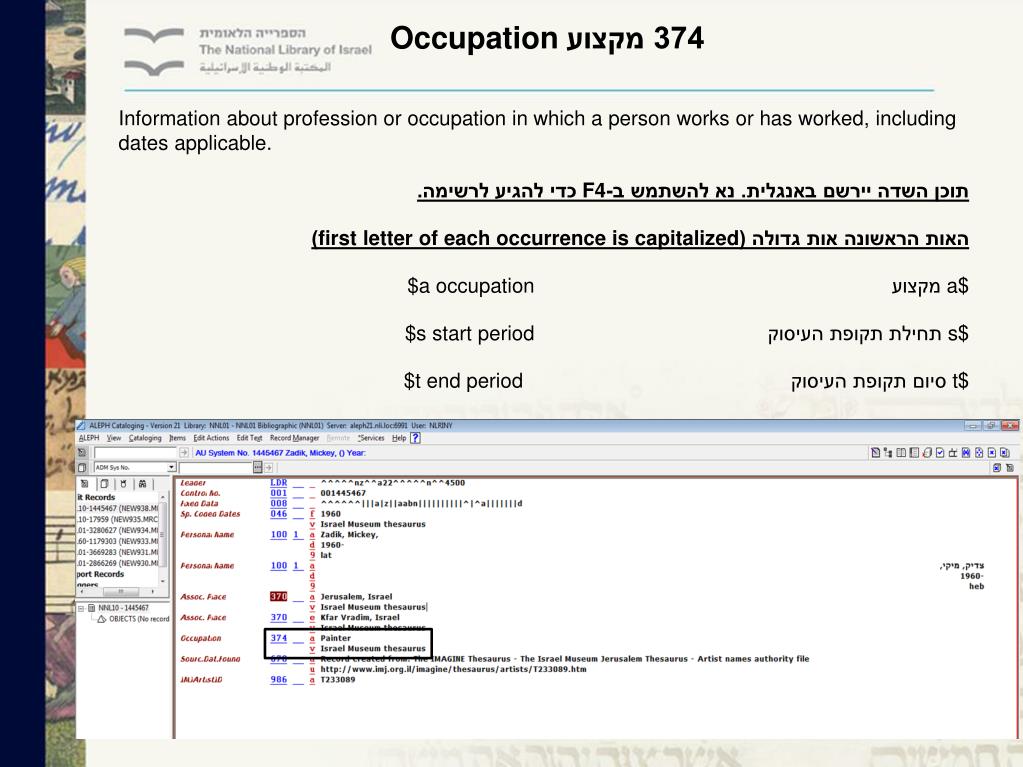Screen dimensions: 1023x767
Task: Click the blue dotted record toolbar icon
Action: click(979, 453)
